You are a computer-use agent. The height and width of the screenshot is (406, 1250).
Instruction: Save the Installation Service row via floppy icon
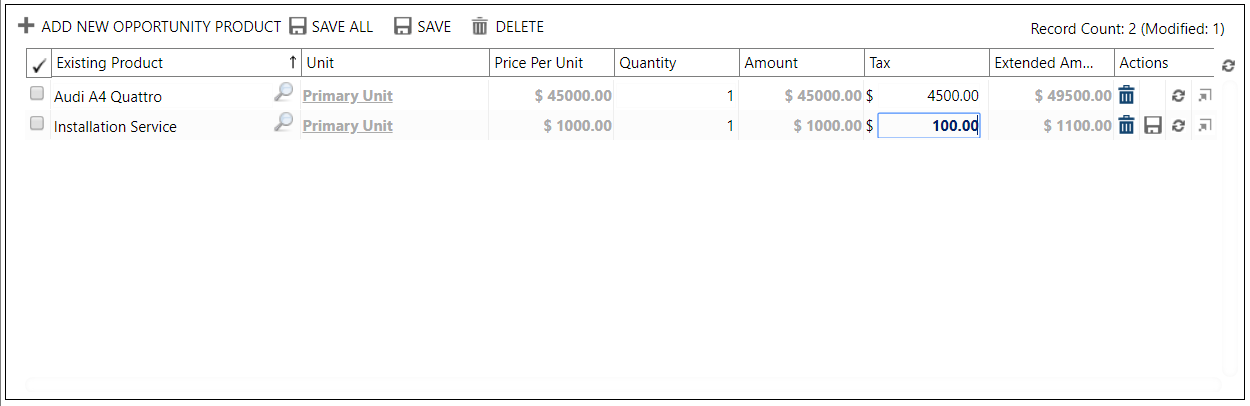[1153, 126]
